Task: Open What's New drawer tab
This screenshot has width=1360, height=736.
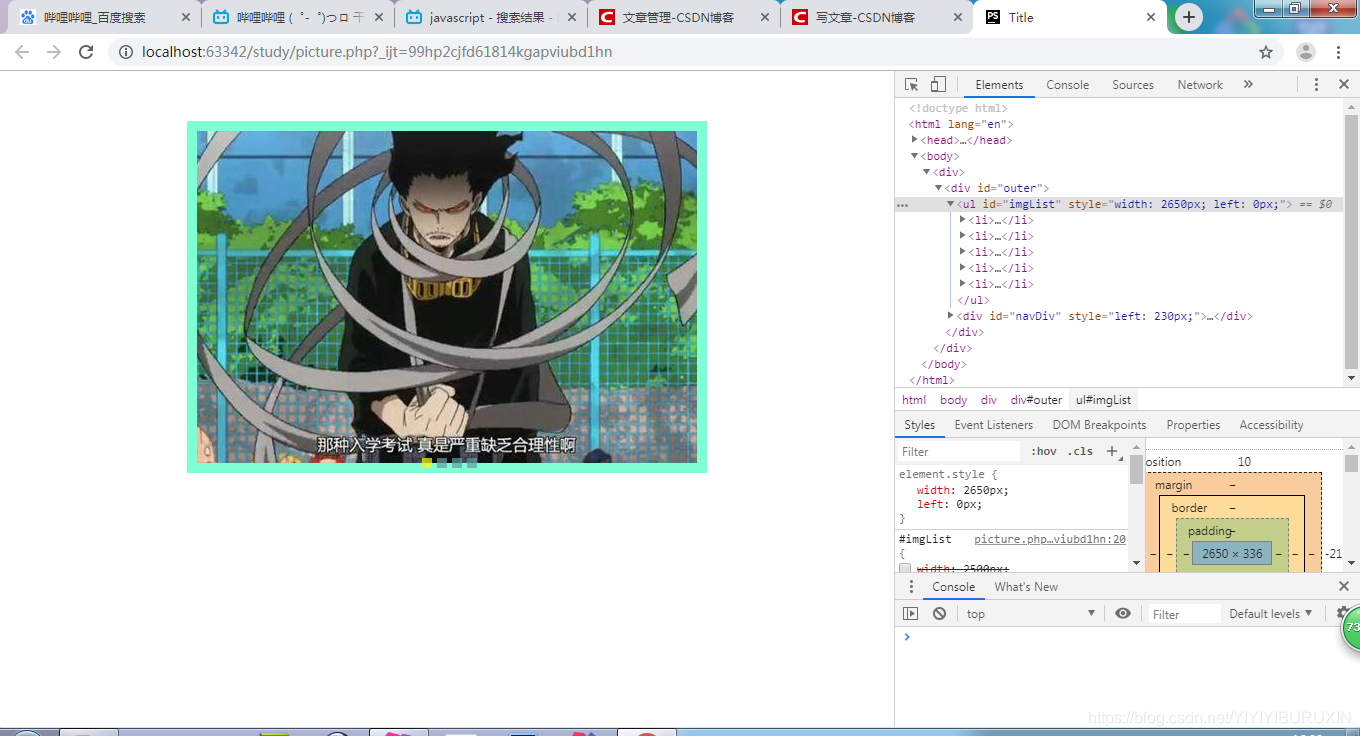Action: [x=1026, y=587]
